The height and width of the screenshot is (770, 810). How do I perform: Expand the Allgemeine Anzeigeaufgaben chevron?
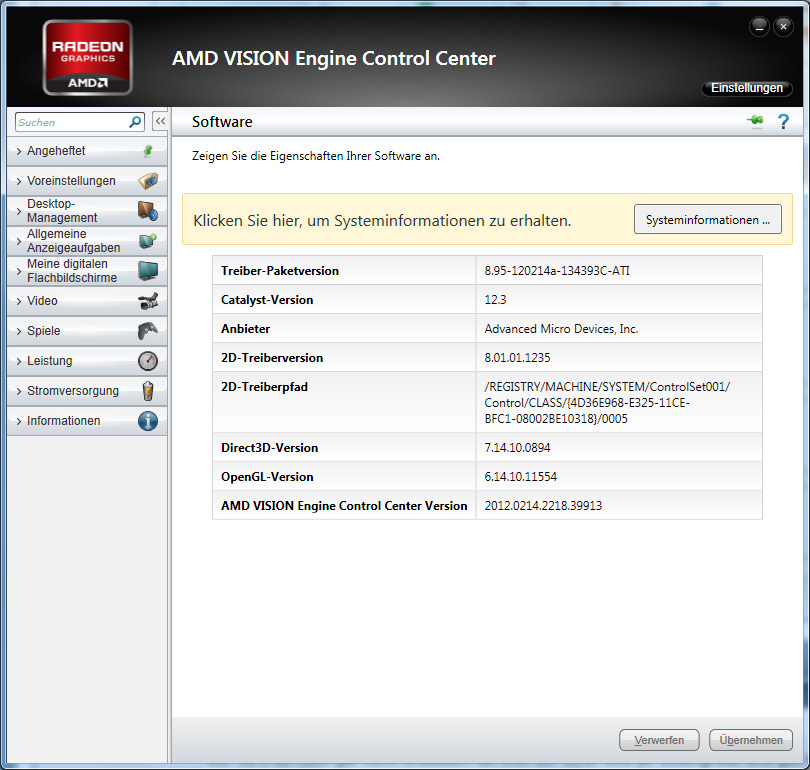click(19, 241)
